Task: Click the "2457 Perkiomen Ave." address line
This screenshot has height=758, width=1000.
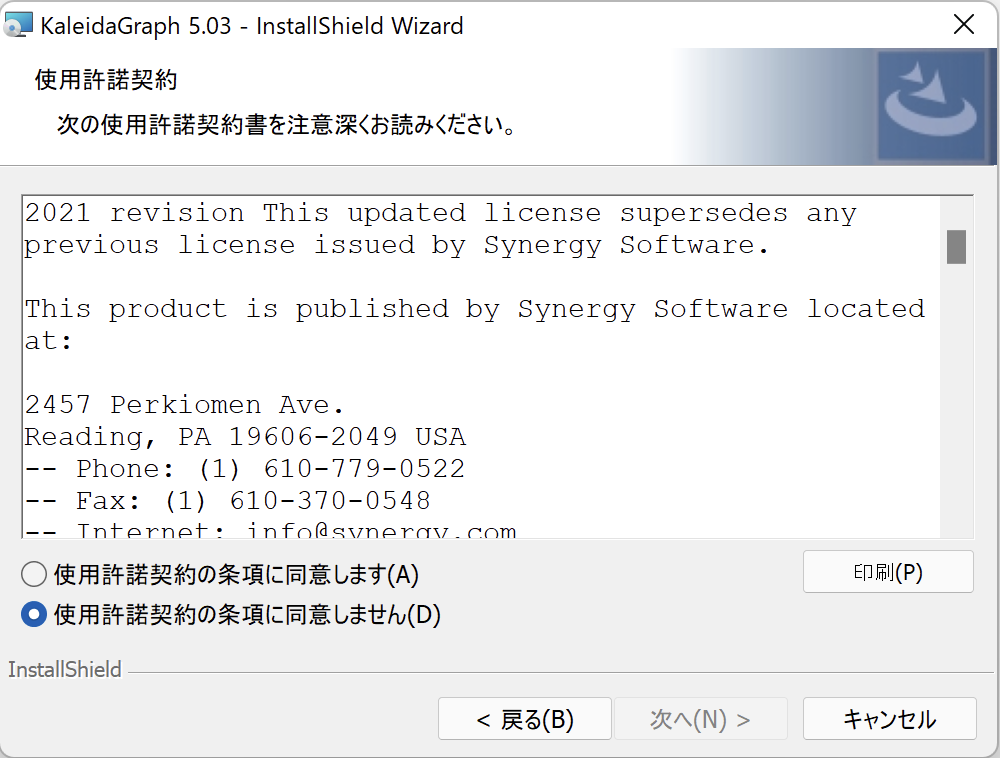Action: 185,405
